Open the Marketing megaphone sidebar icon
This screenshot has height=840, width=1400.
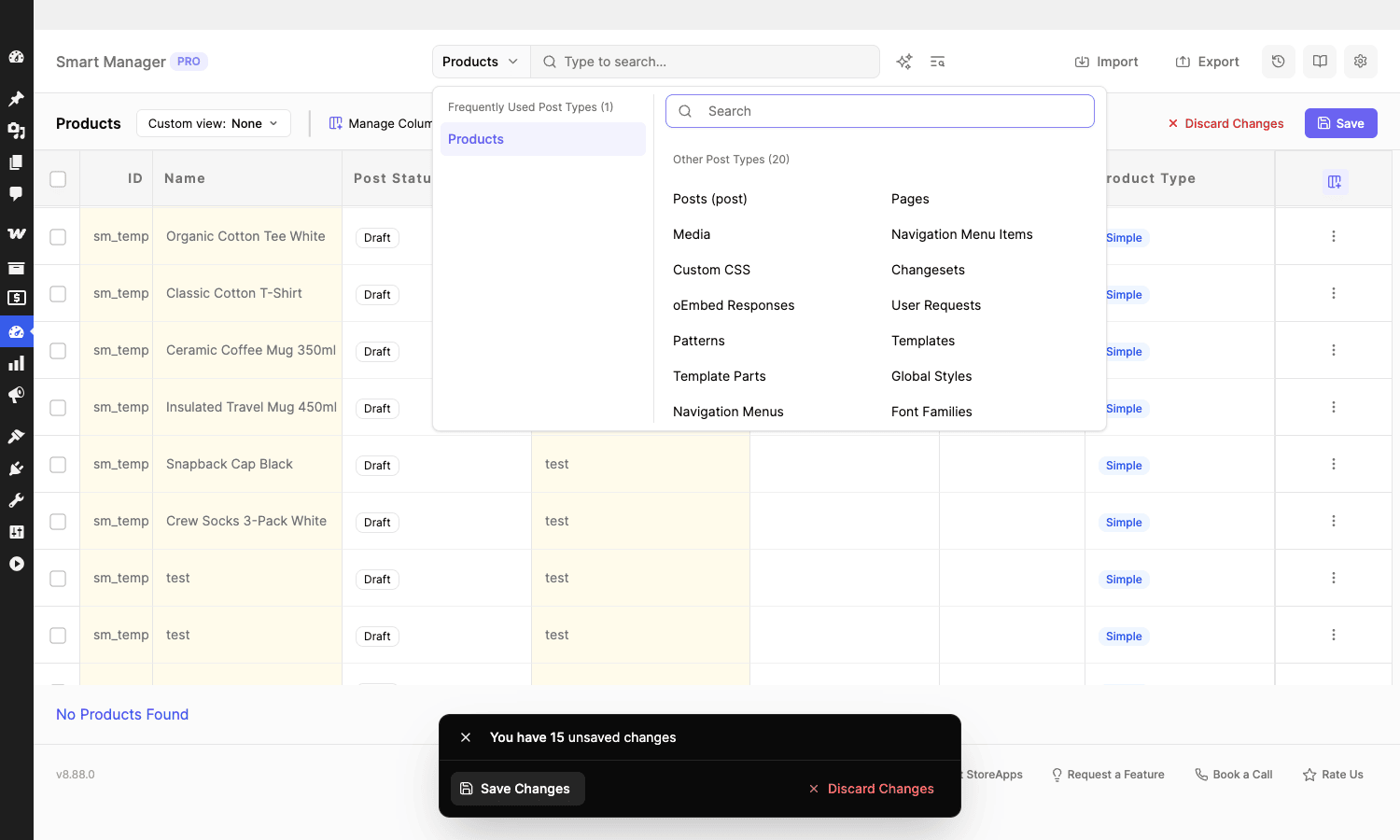[16, 396]
